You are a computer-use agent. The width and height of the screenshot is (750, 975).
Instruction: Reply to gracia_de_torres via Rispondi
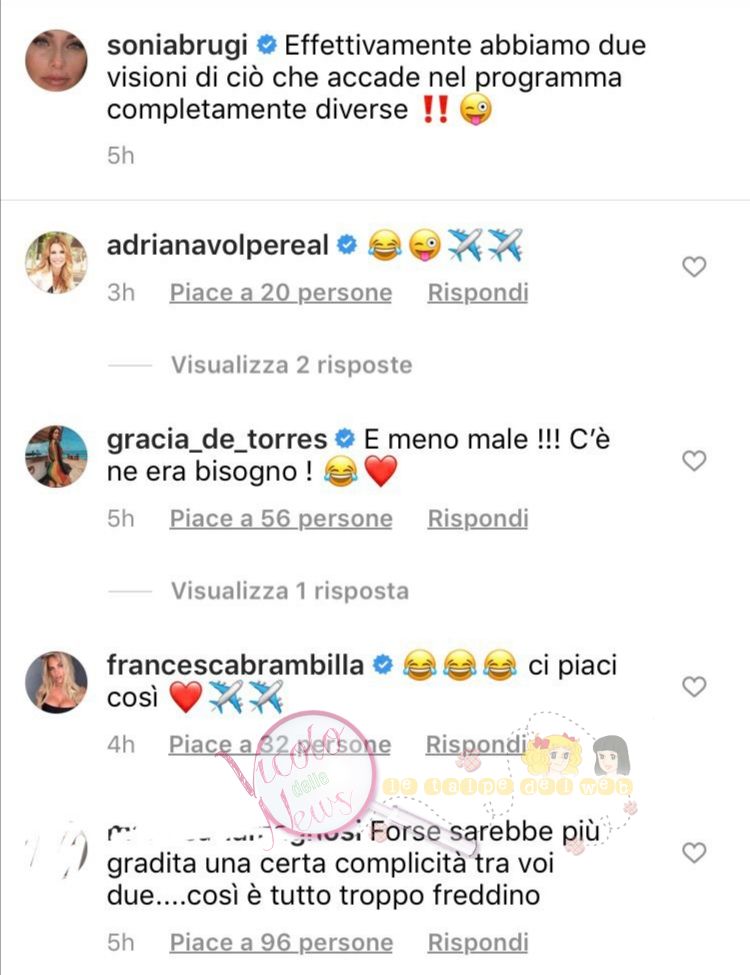(478, 518)
